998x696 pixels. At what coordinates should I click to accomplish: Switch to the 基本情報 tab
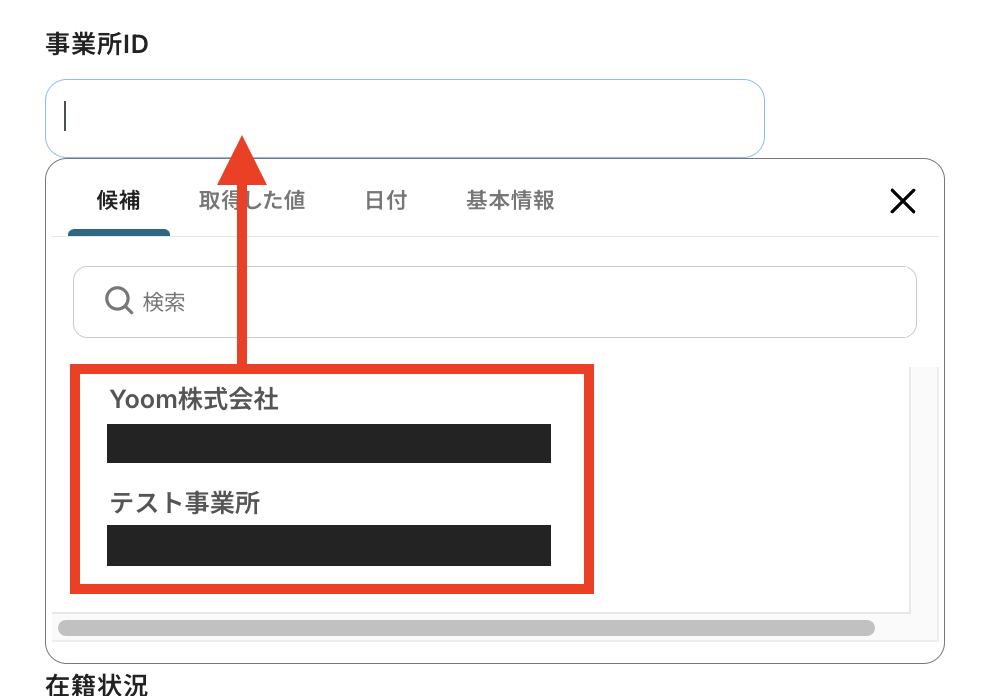(510, 200)
